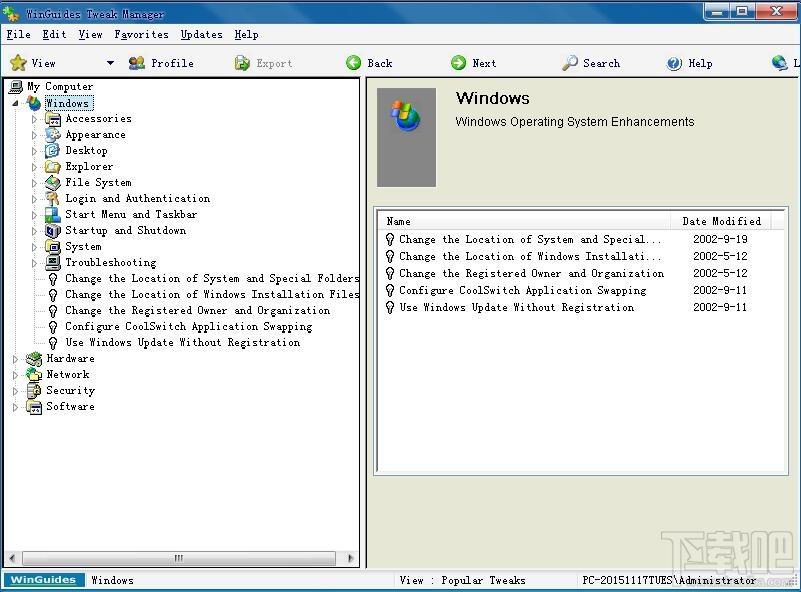Click the Network icon in tree
Viewport: 801px width, 592px height.
click(34, 375)
